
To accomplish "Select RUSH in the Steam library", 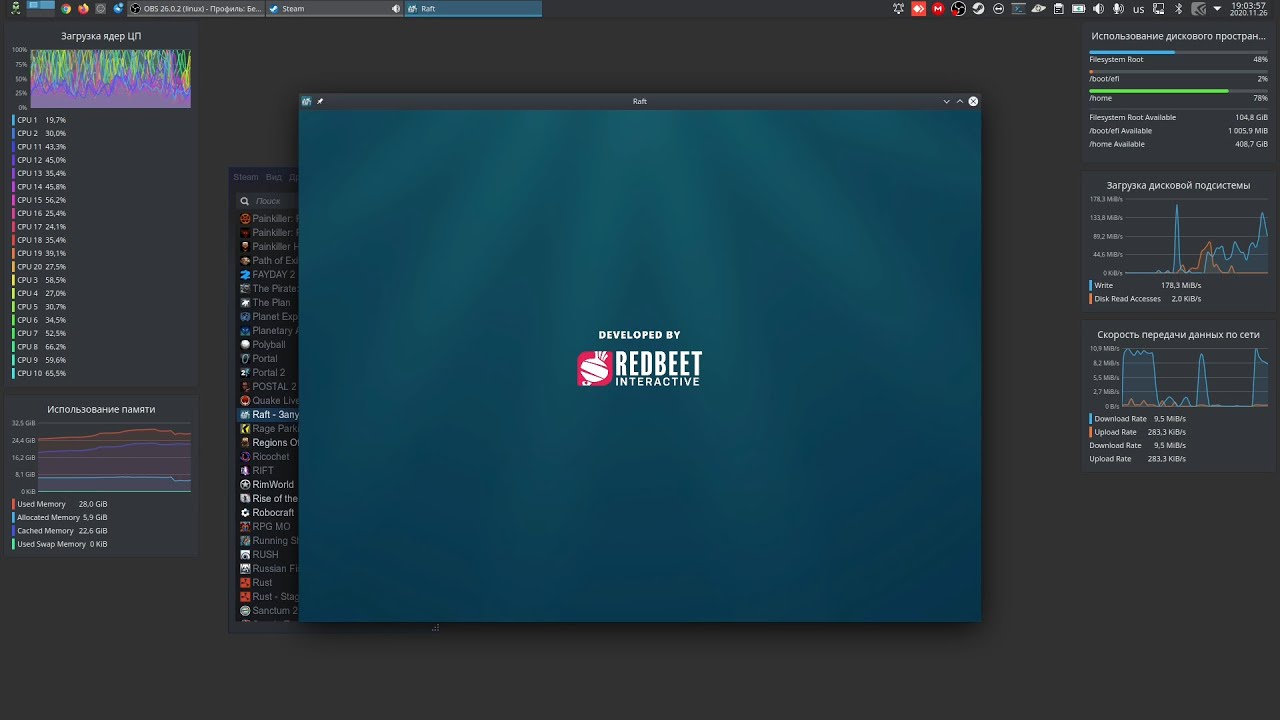I will pos(268,554).
